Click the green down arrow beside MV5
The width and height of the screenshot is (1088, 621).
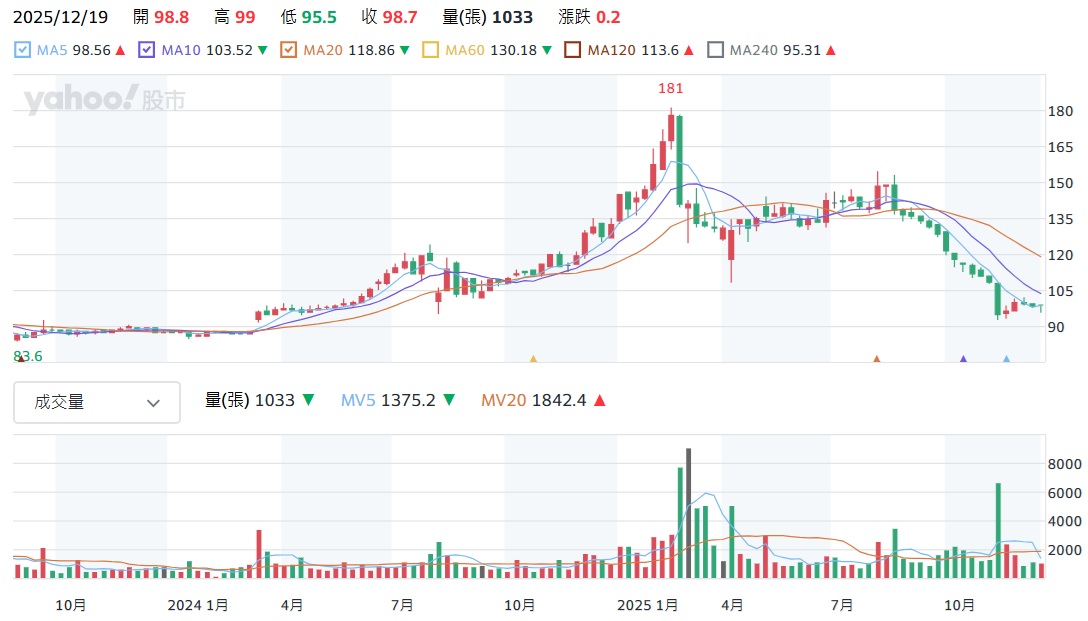(x=449, y=400)
